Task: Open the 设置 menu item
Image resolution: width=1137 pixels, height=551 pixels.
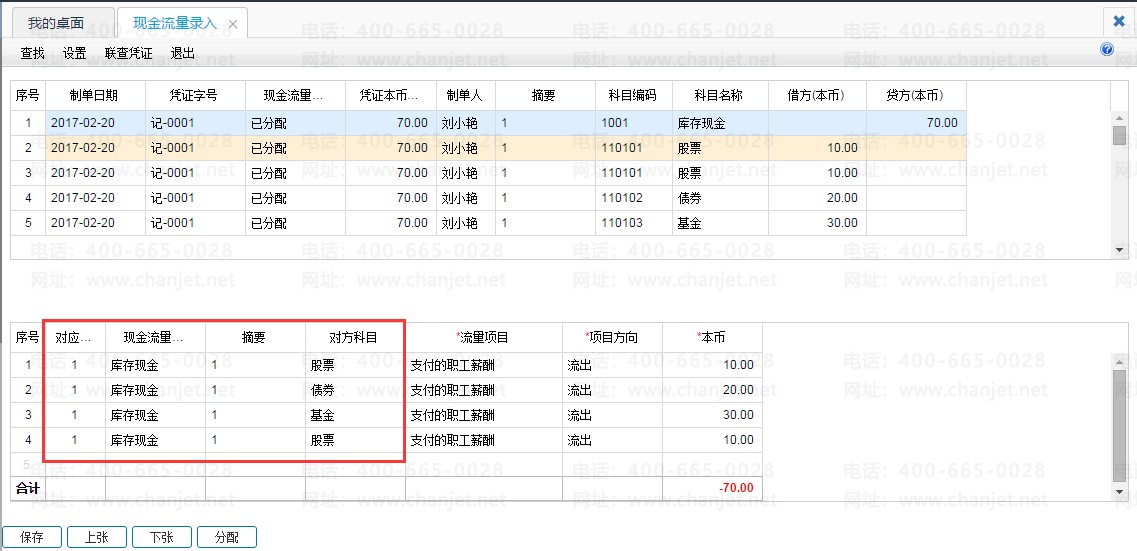Action: (74, 53)
